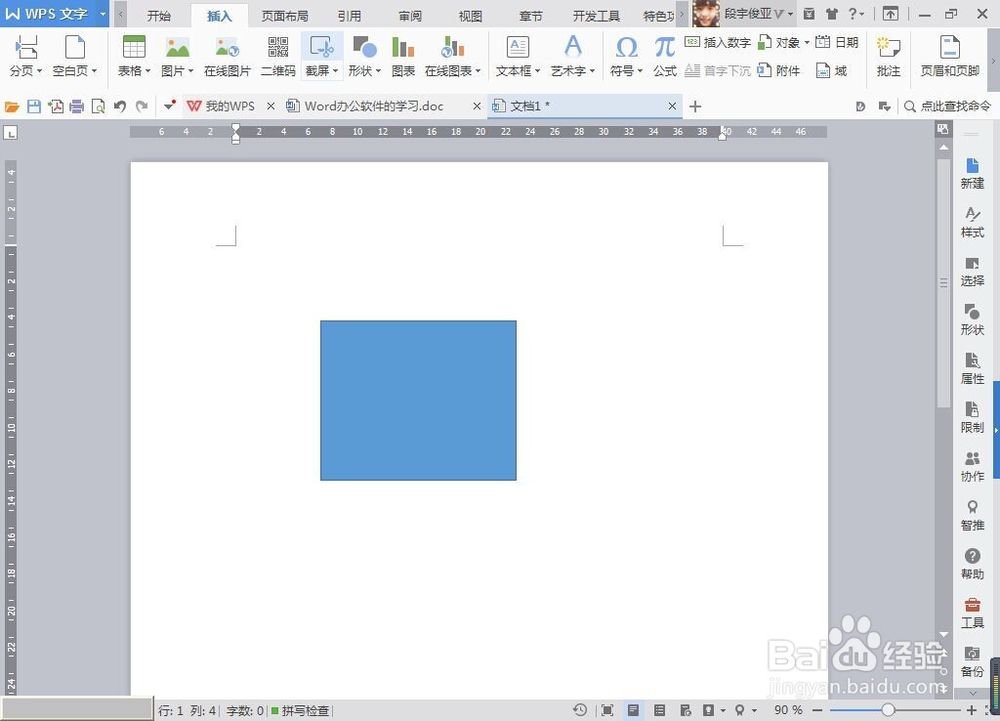
Task: Expand the 符号 symbol dropdown arrow
Action: (x=640, y=71)
